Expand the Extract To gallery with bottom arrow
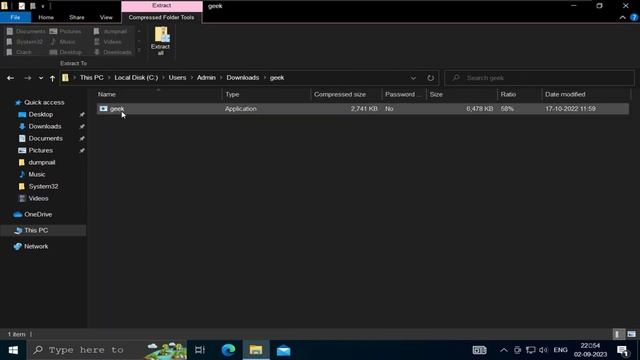This screenshot has width=640, height=360. (139, 51)
